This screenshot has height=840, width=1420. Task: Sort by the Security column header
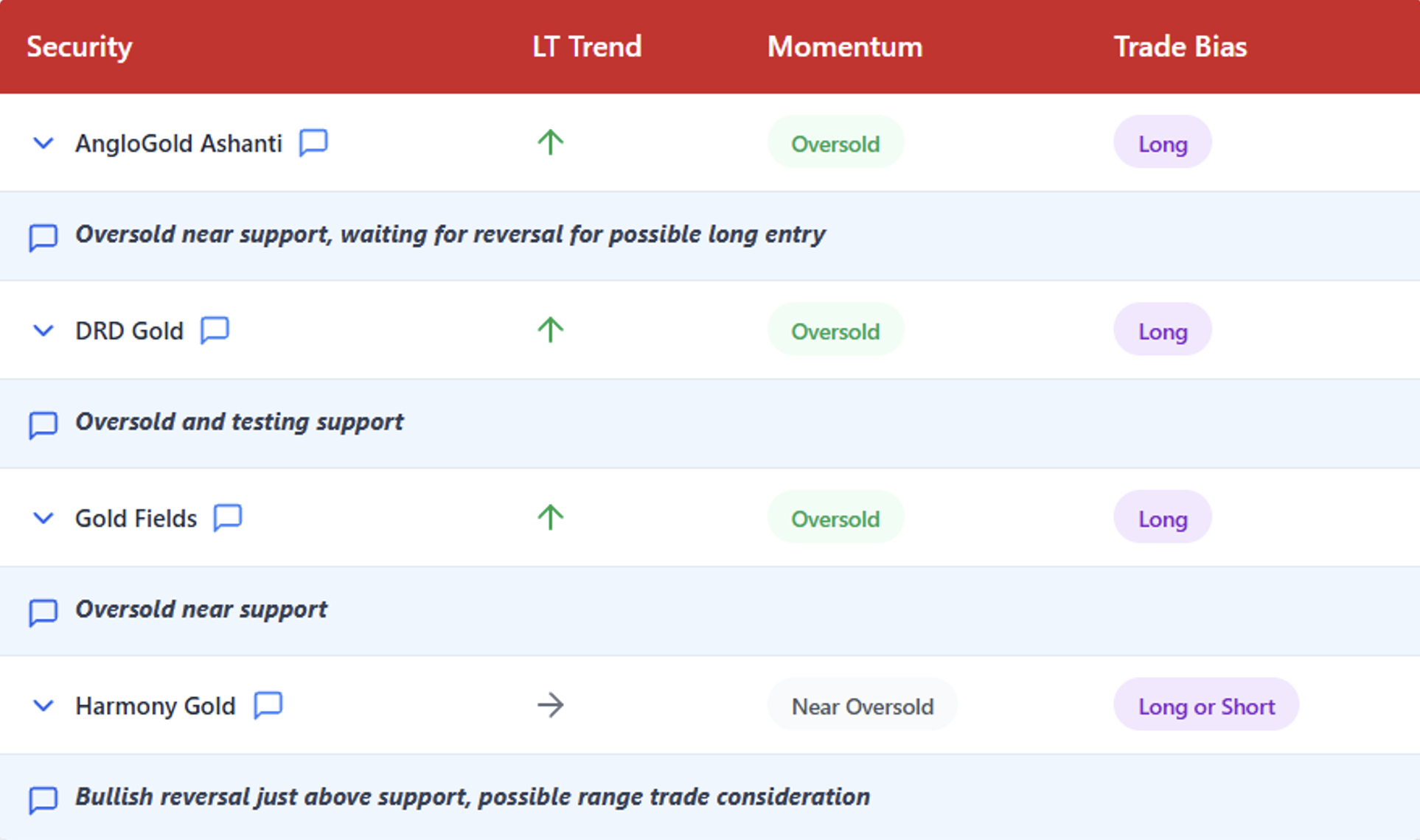click(x=80, y=47)
